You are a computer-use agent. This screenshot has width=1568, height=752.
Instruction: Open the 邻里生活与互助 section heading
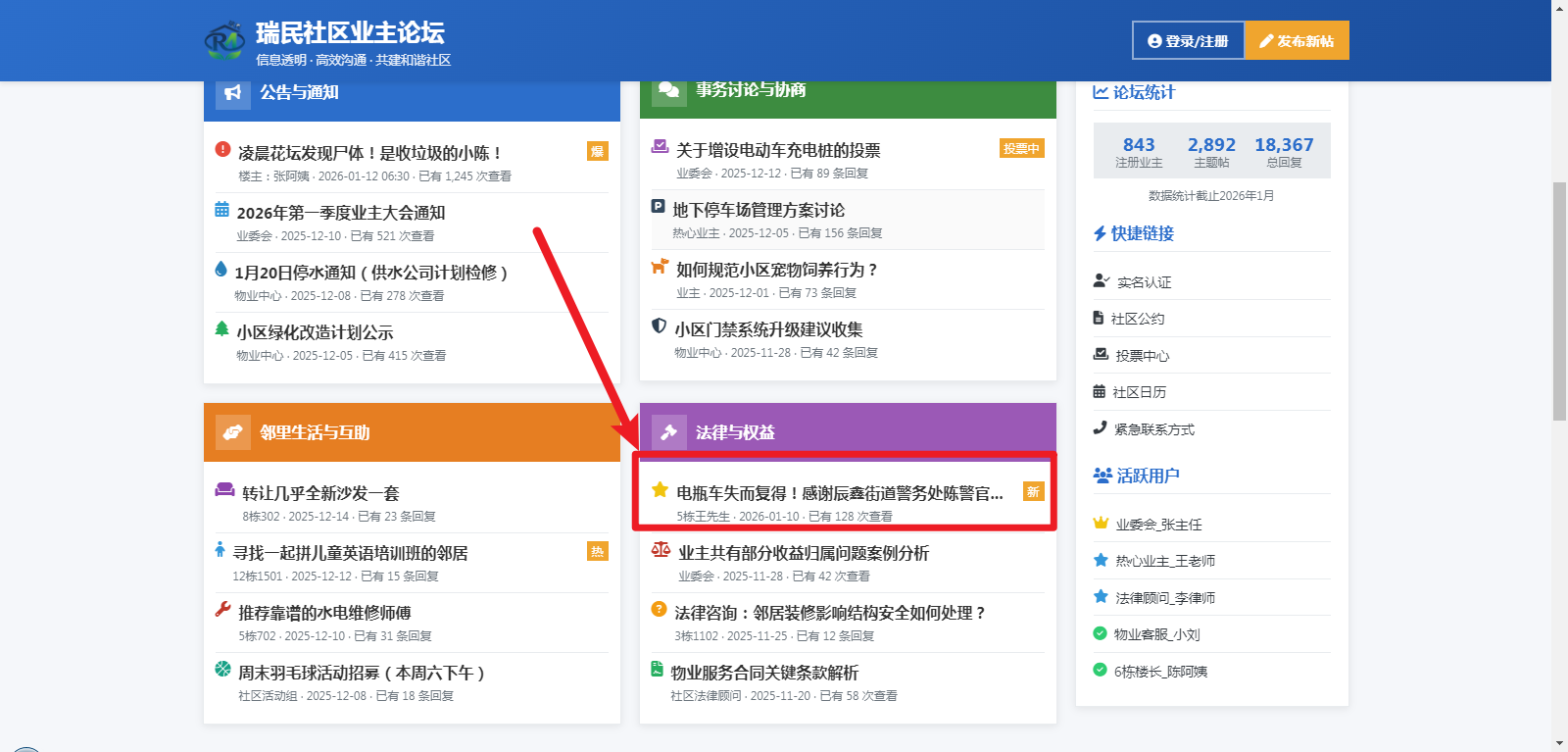(315, 432)
